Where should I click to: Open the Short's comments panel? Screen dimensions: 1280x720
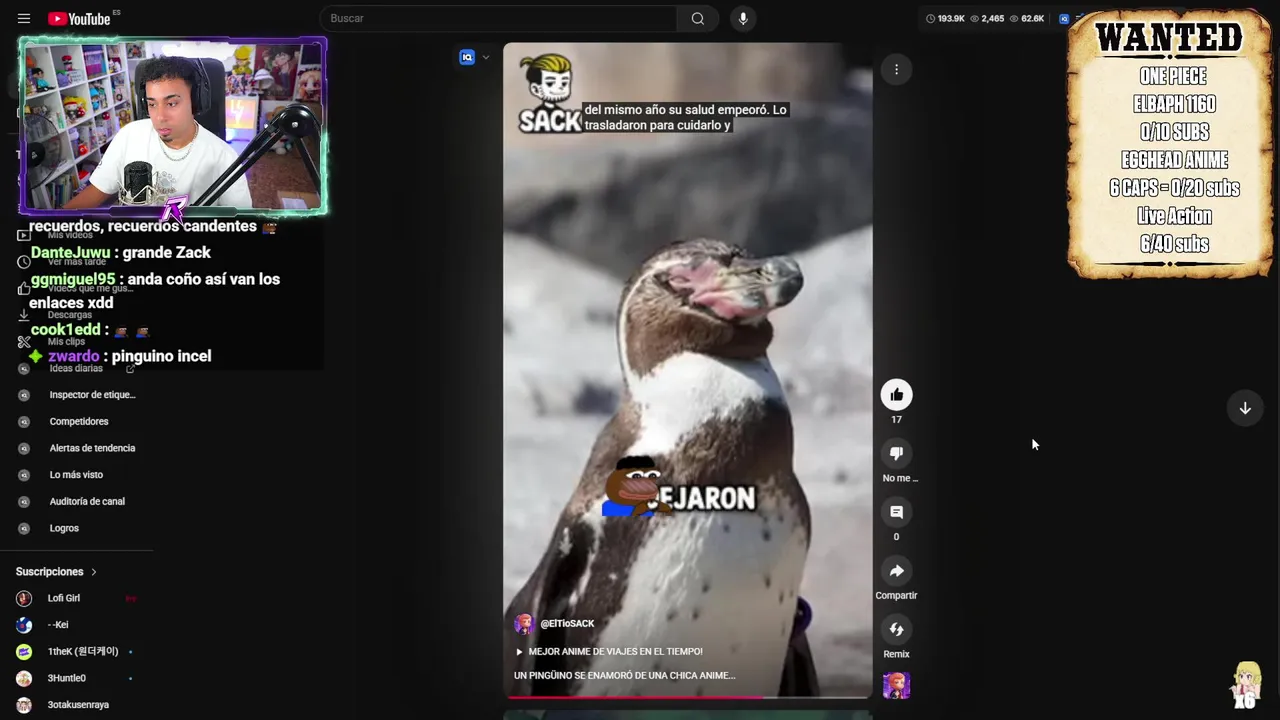(896, 512)
